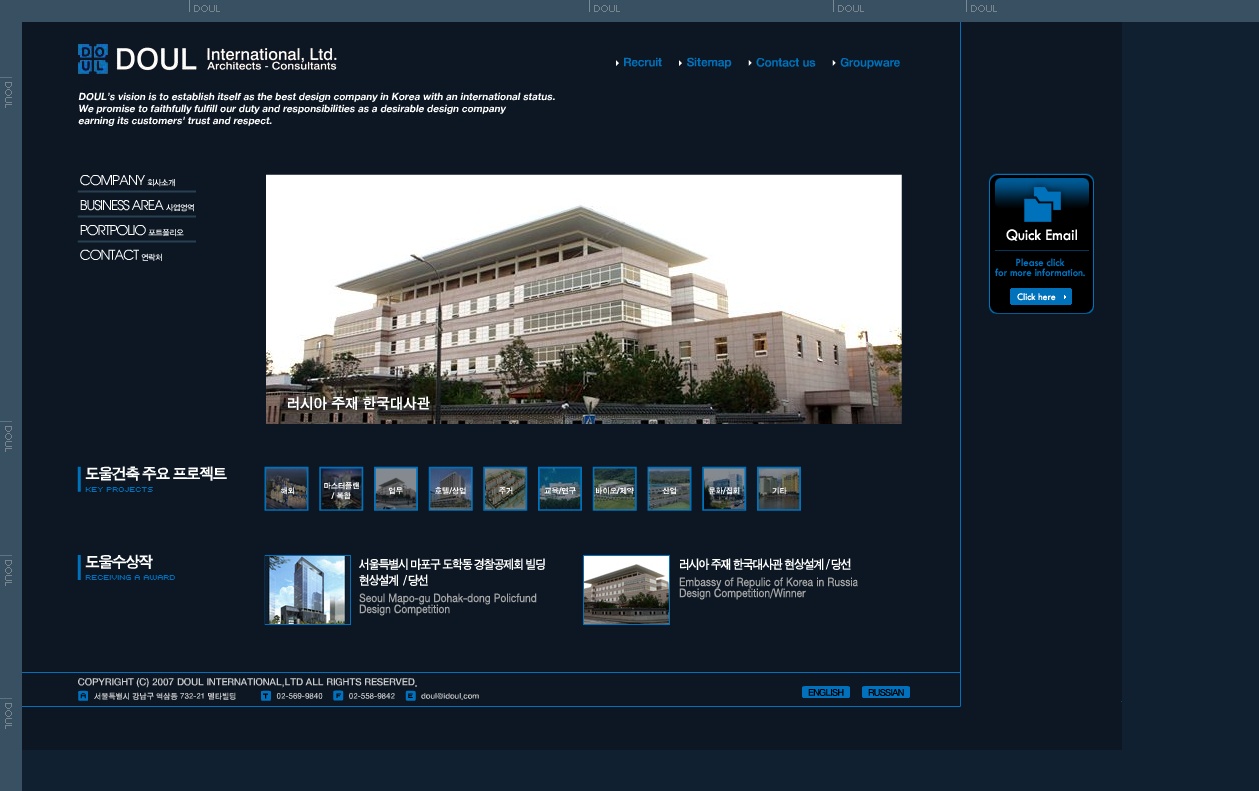Viewport: 1259px width, 791px height.
Task: Click the email icon in footer
Action: coord(411,696)
